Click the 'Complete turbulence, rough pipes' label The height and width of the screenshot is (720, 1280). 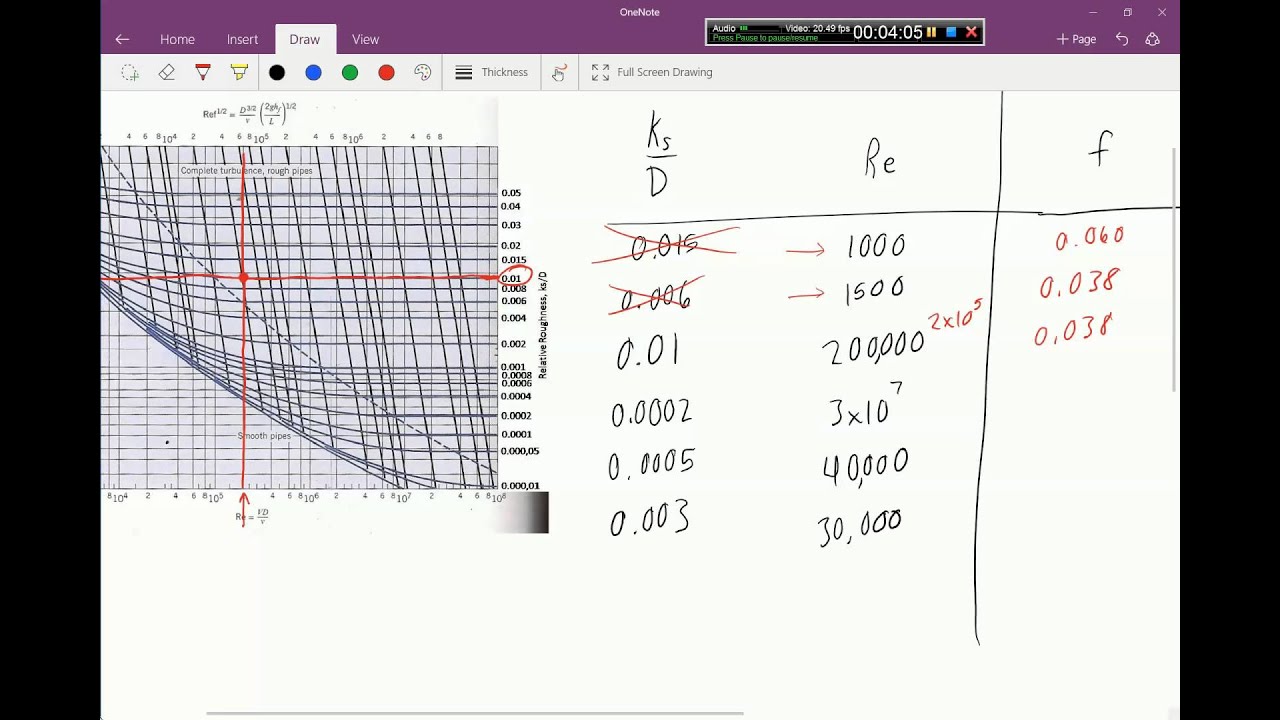pos(246,171)
